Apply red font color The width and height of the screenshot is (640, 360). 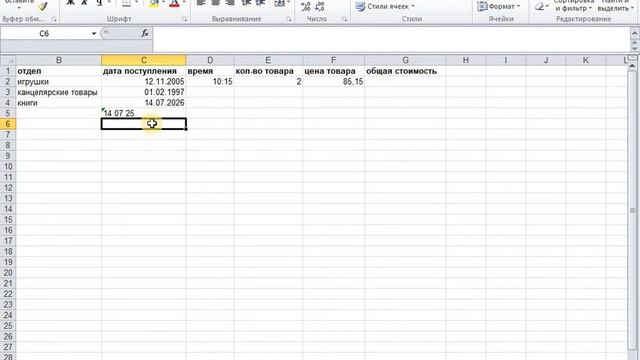[x=175, y=4]
